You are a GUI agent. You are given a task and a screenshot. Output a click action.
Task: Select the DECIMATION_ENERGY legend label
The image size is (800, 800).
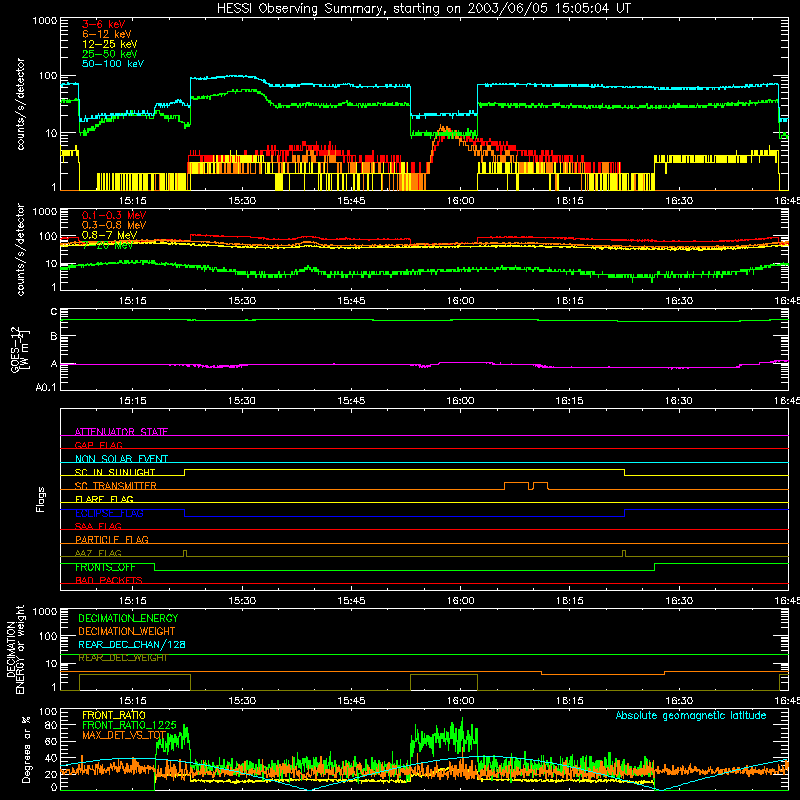click(x=128, y=618)
